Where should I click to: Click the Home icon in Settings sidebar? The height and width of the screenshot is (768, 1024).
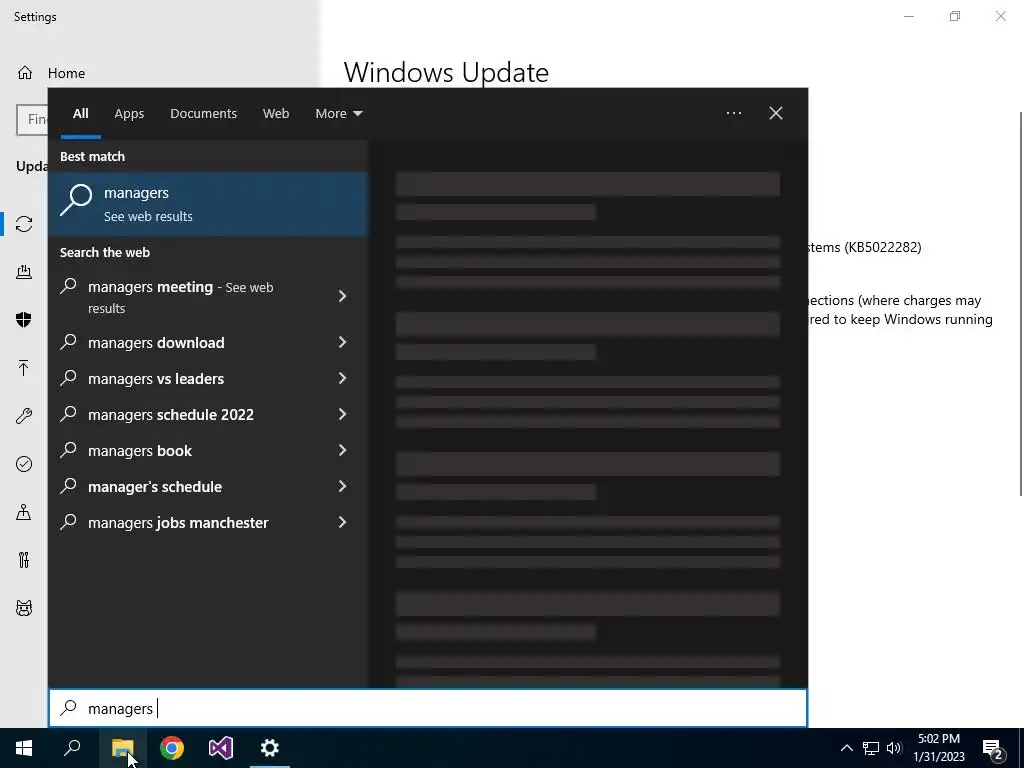tap(25, 72)
